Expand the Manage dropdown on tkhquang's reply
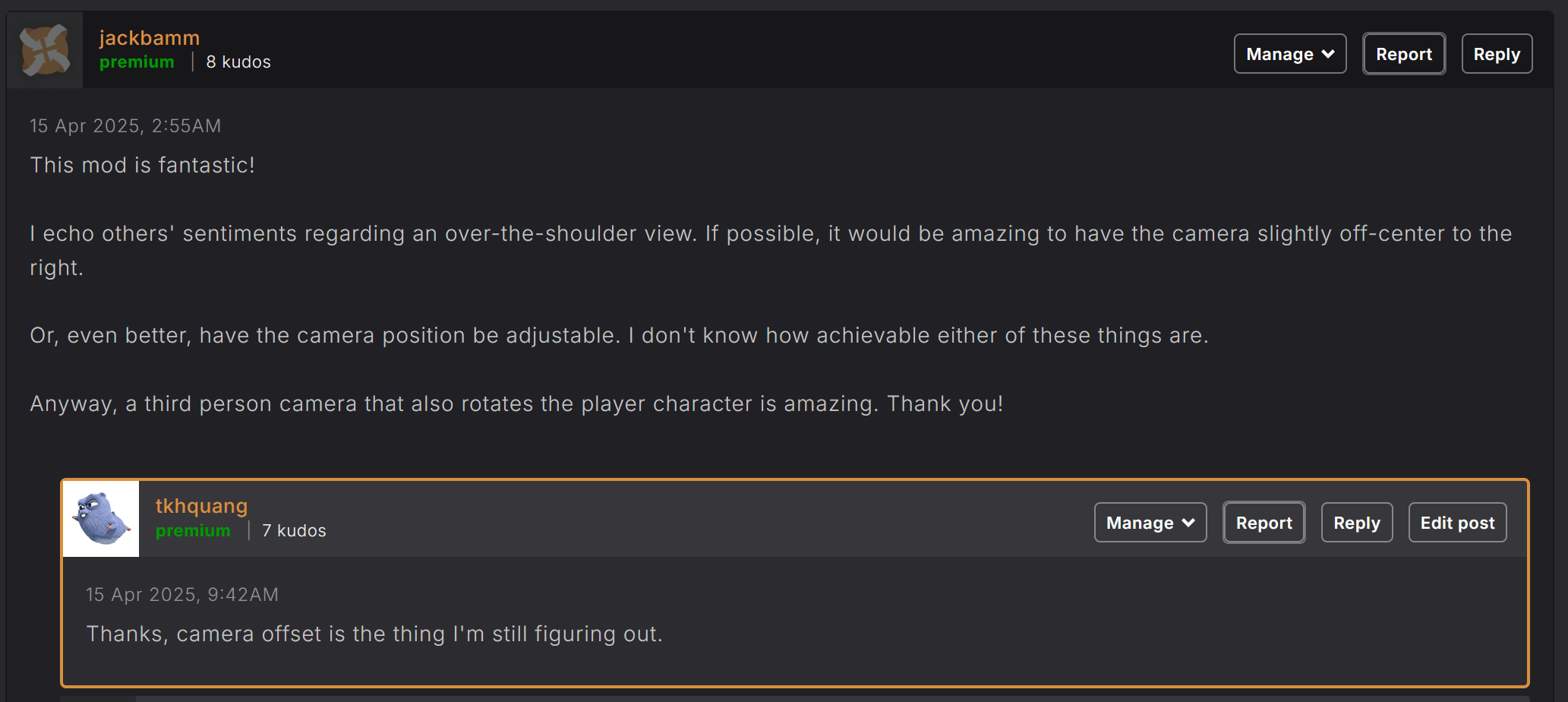1568x702 pixels. click(x=1150, y=523)
